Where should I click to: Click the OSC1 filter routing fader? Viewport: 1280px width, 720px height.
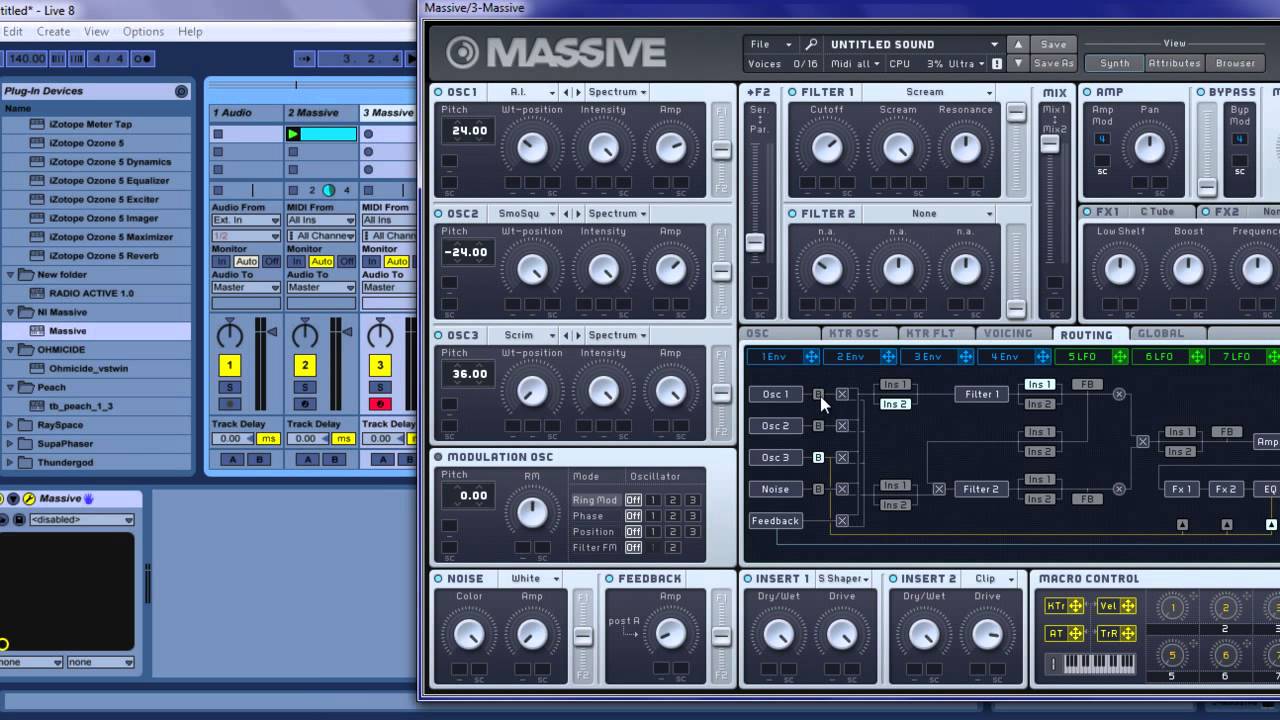(721, 149)
